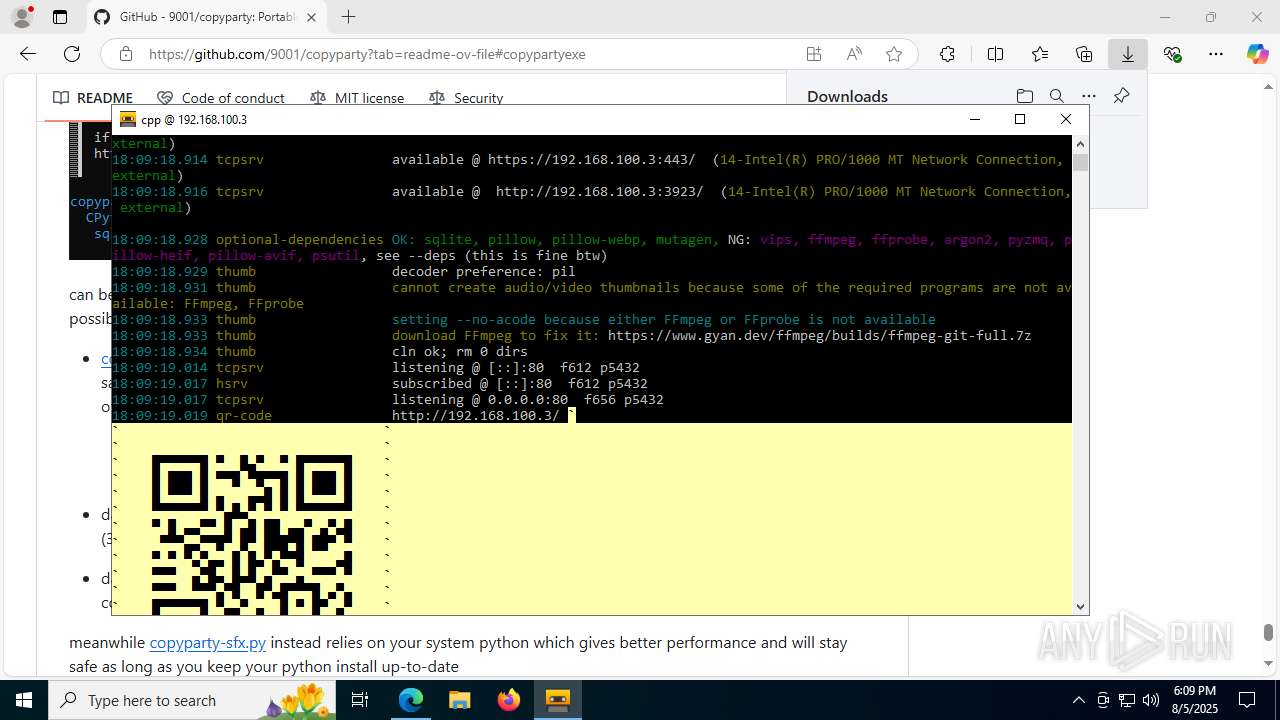Select copyparty console taskbar icon
1280x720 pixels.
(557, 700)
